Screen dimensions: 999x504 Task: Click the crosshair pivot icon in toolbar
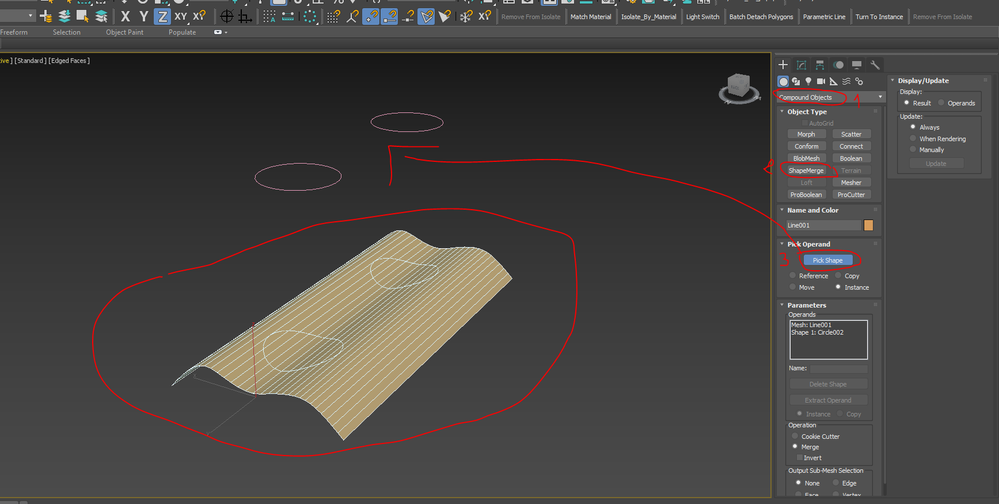(x=226, y=17)
